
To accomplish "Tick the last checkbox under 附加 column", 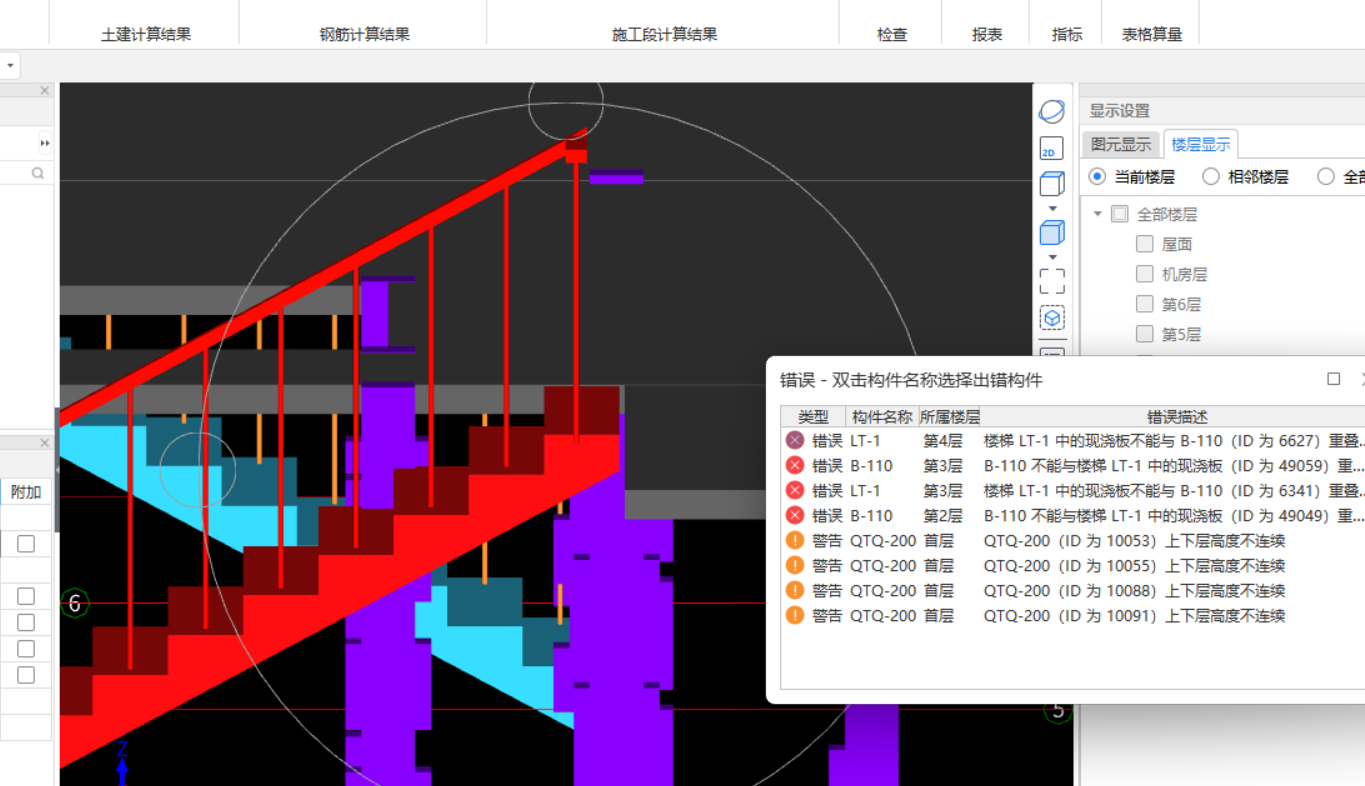I will 26,675.
